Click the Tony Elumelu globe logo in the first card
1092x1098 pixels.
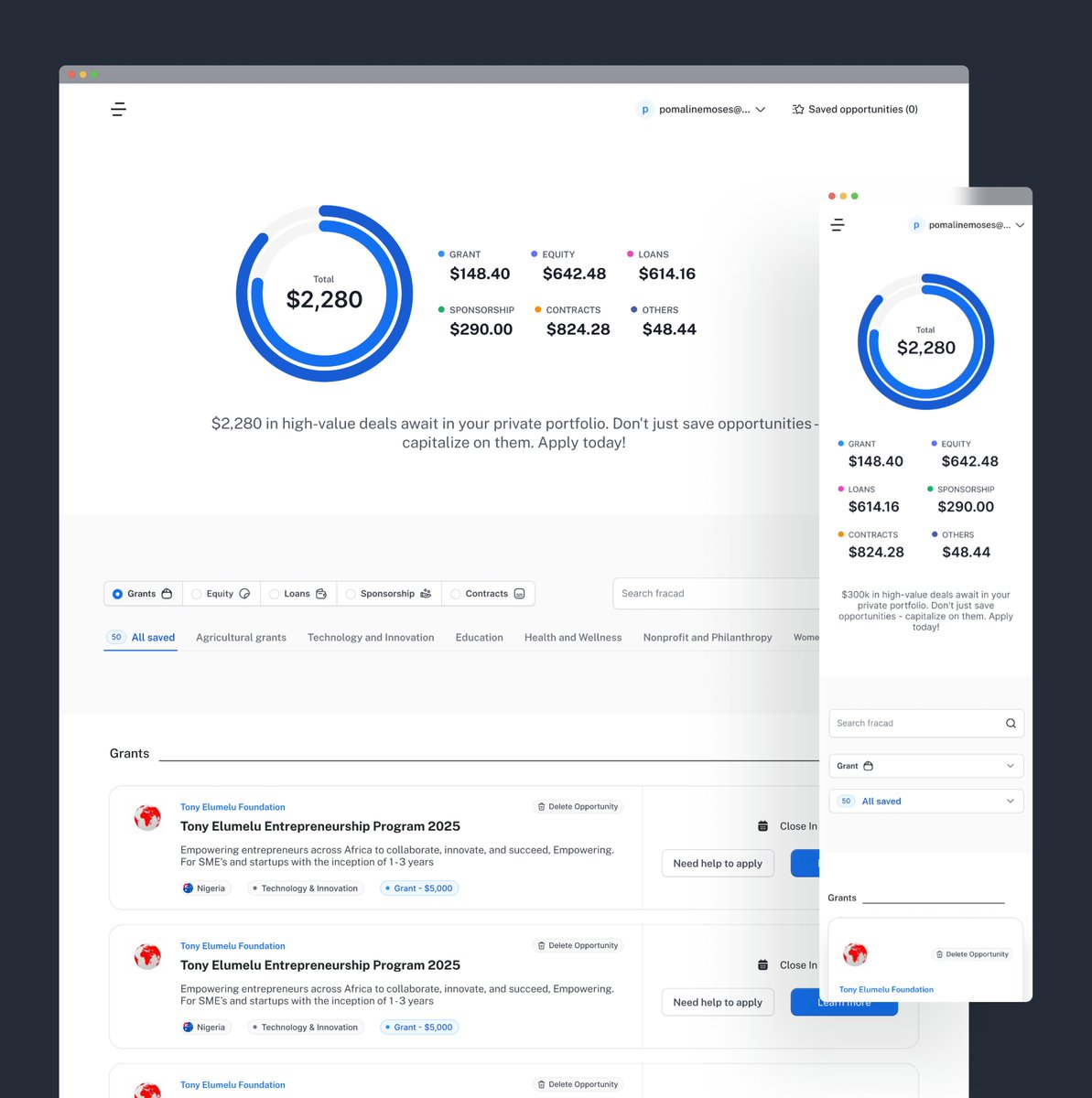147,817
